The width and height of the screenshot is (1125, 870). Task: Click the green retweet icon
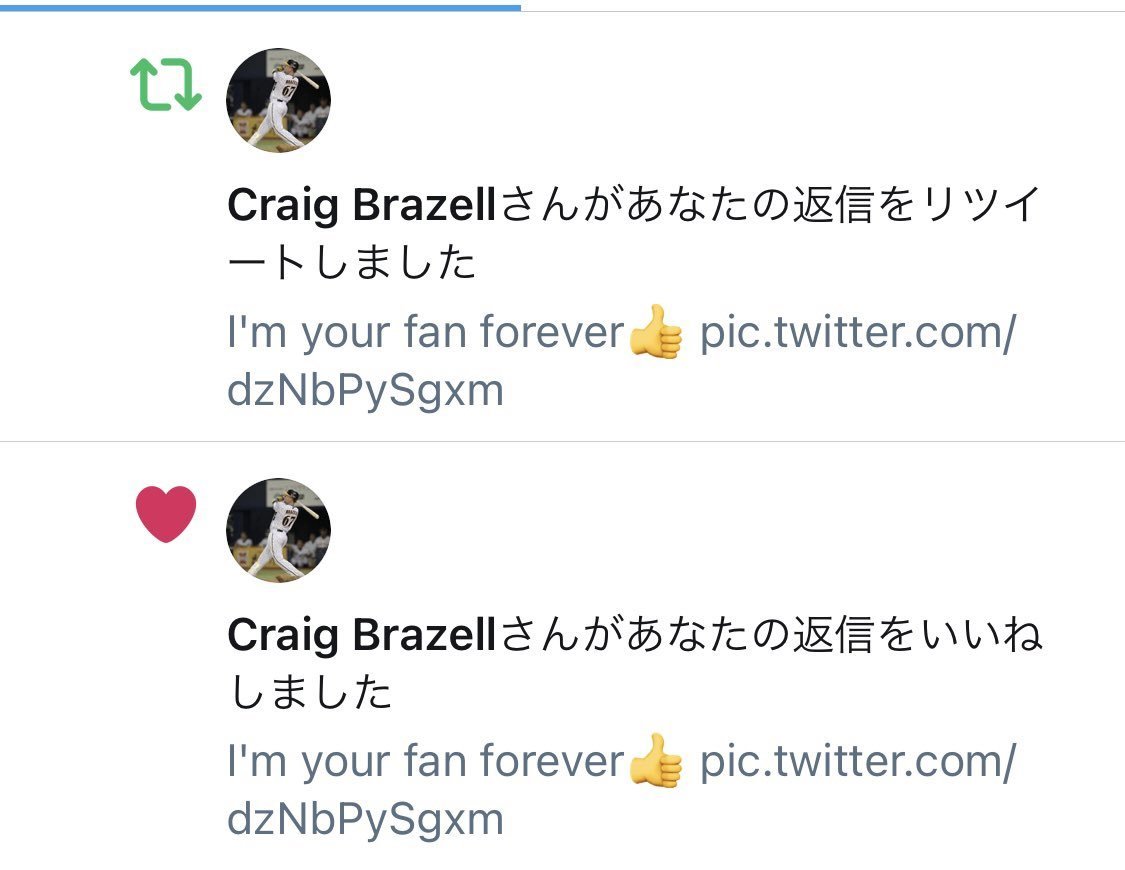pyautogui.click(x=166, y=84)
